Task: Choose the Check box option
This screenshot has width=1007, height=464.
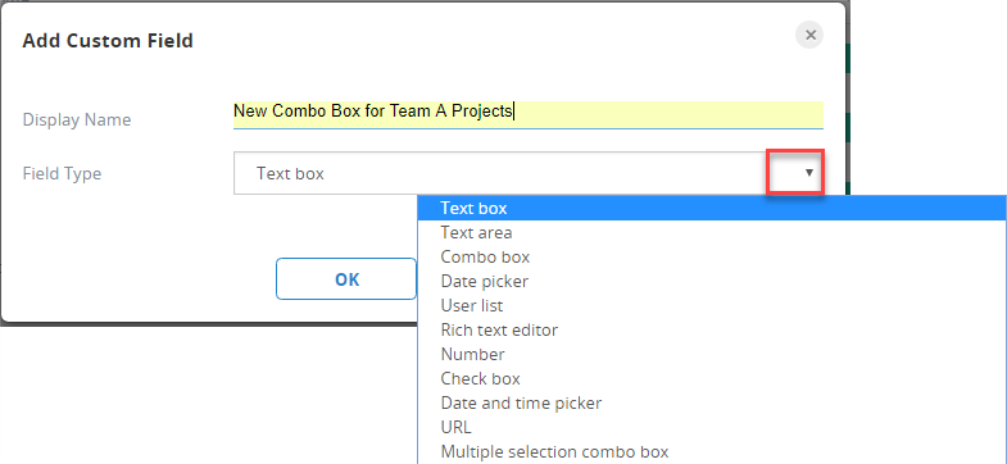Action: 480,379
